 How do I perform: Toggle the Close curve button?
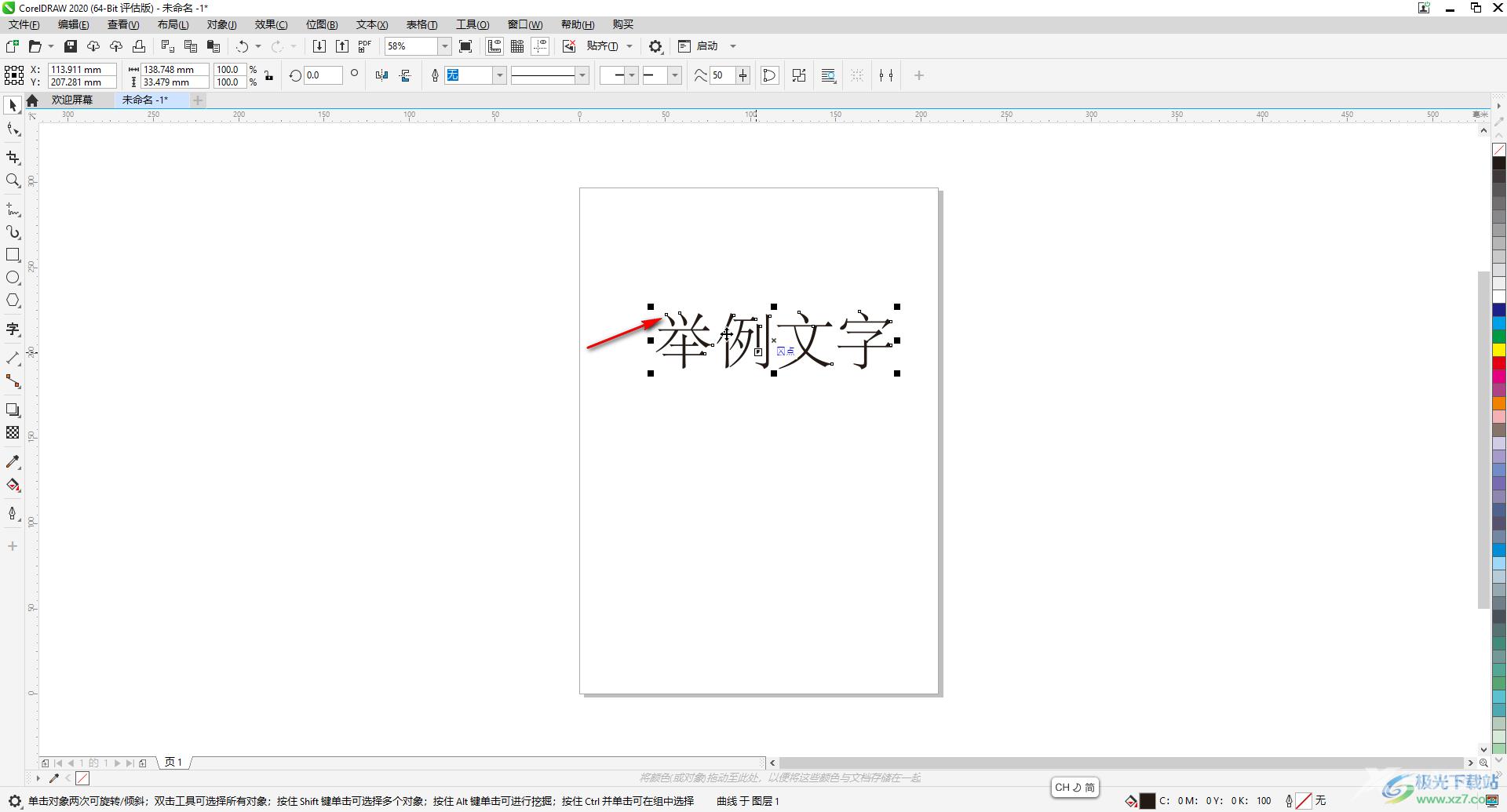770,75
